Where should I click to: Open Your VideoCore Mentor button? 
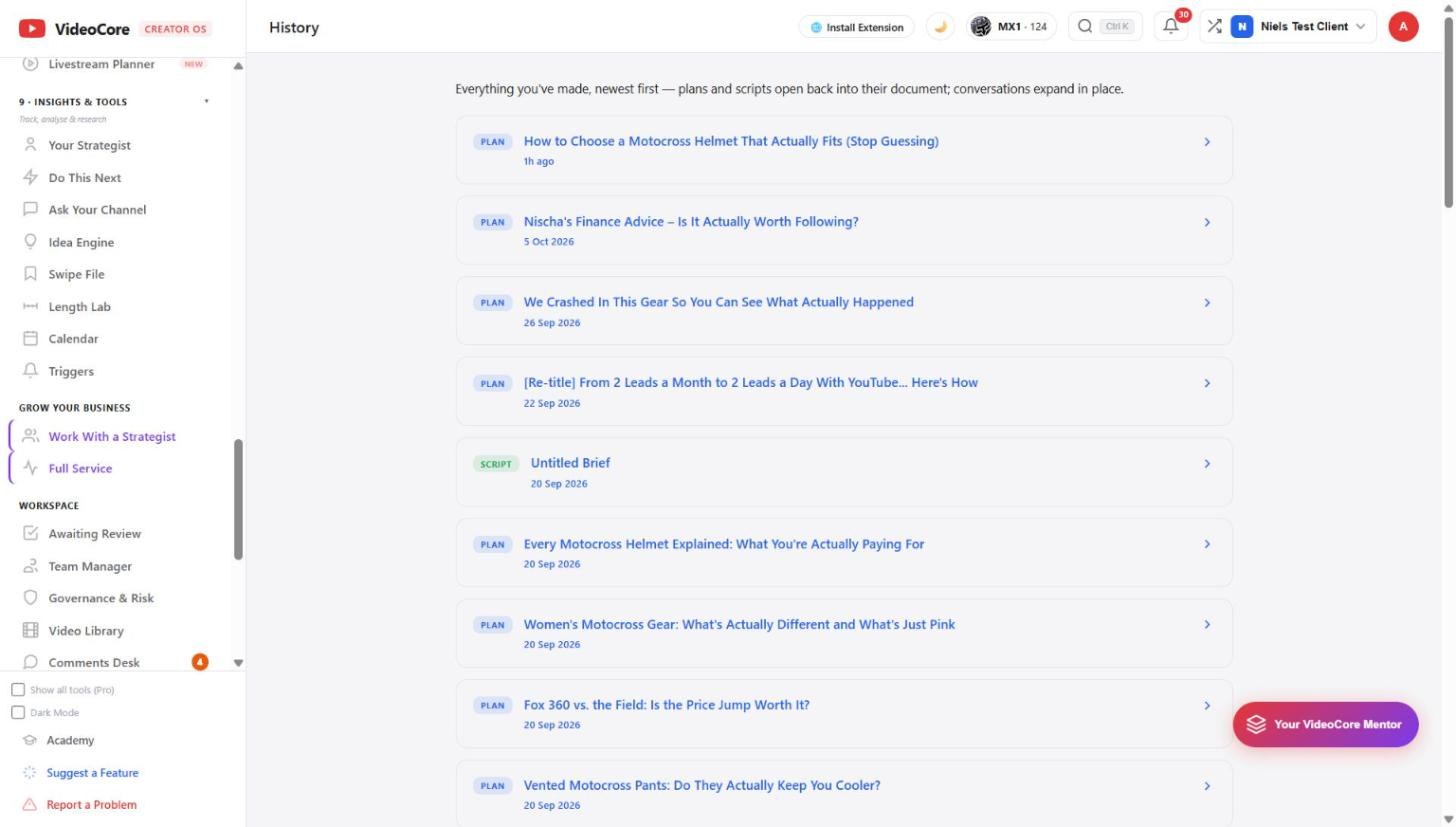pos(1325,724)
